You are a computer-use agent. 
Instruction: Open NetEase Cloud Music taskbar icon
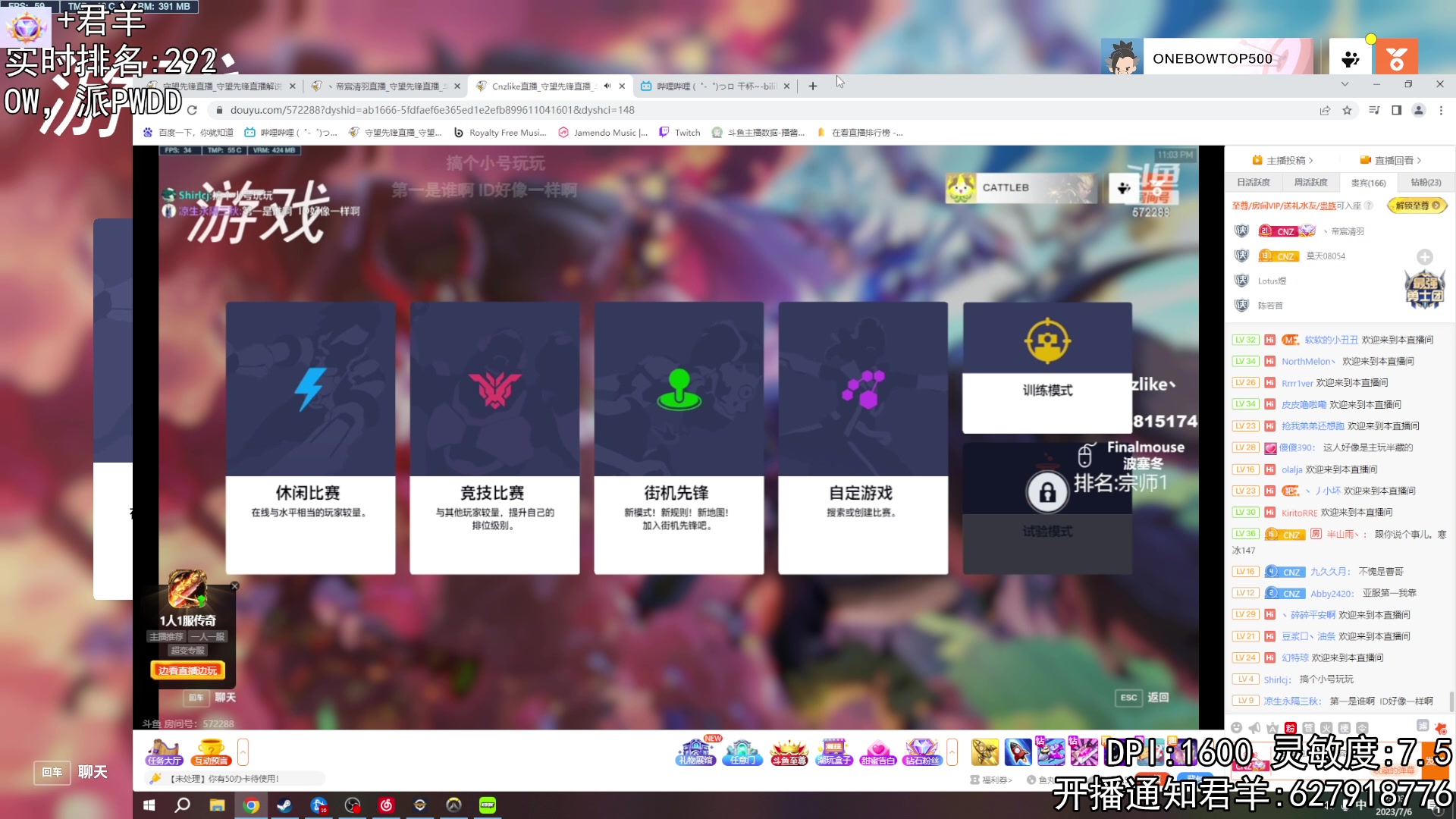pos(386,805)
